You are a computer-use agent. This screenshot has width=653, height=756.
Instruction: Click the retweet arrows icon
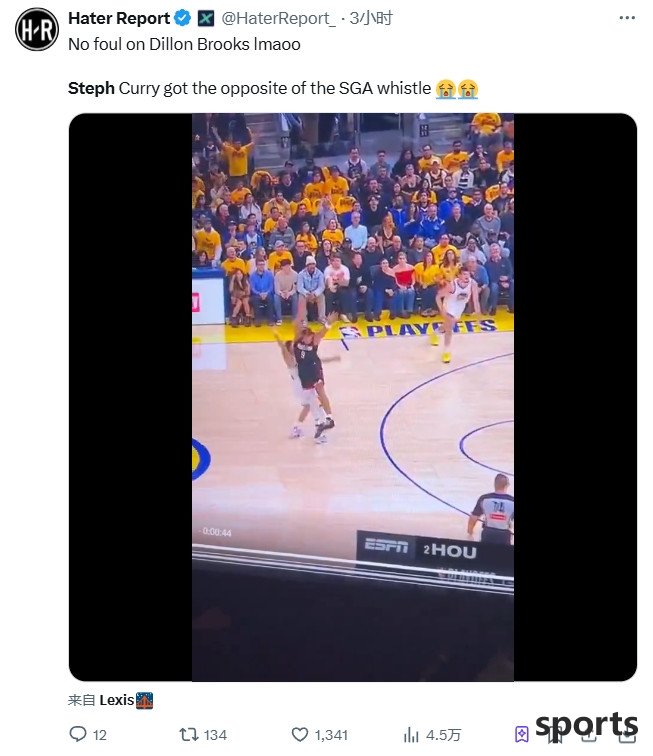tap(189, 734)
